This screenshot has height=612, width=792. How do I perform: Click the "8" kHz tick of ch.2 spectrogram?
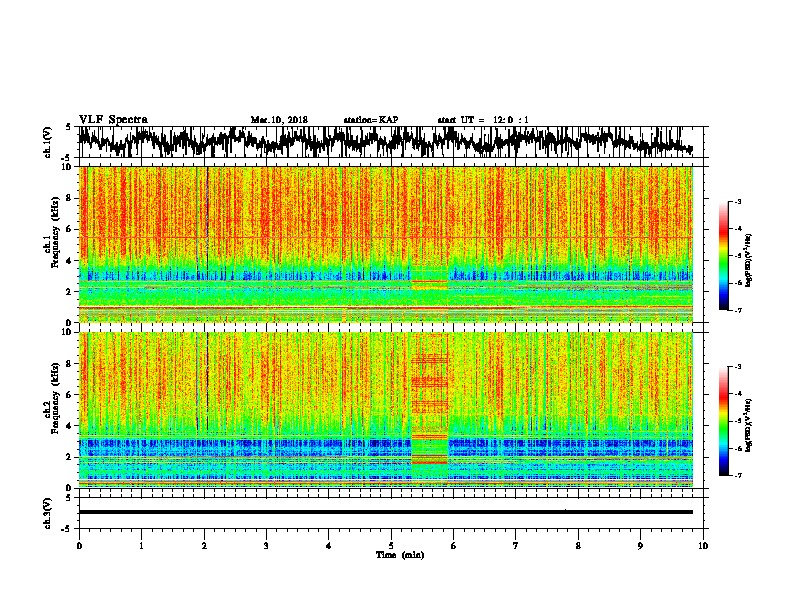click(70, 364)
